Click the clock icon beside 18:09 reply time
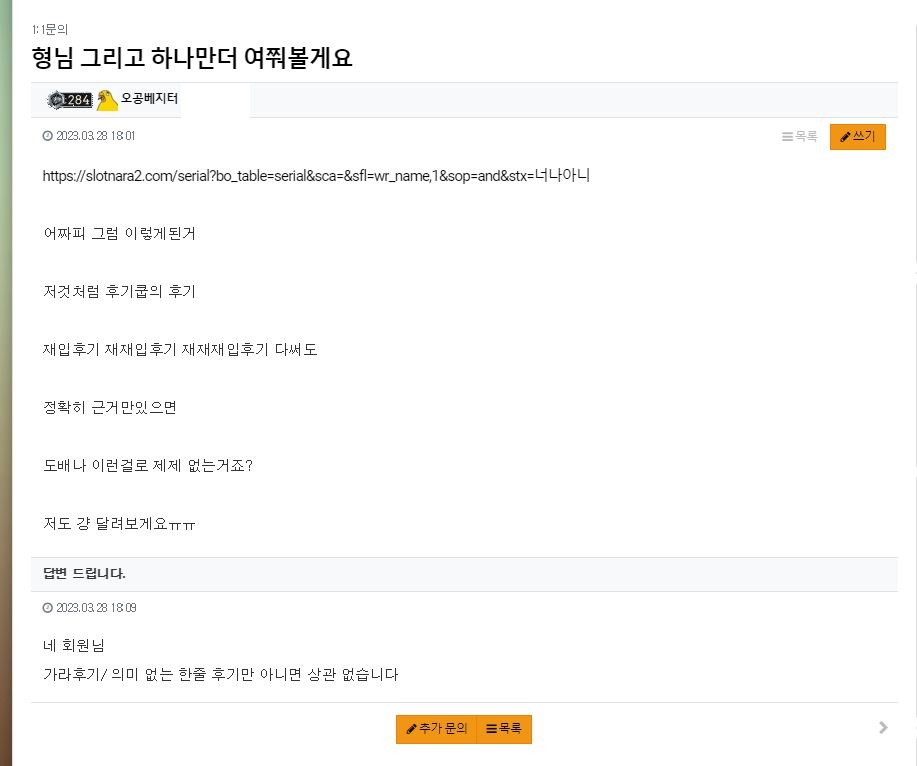This screenshot has height=766, width=917. click(x=47, y=608)
